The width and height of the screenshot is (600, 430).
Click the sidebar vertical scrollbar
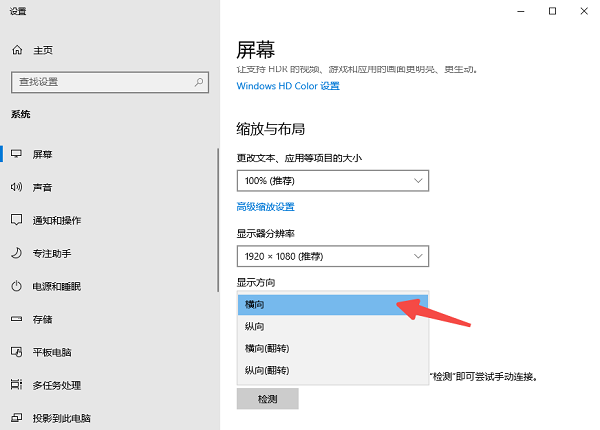coord(218,220)
